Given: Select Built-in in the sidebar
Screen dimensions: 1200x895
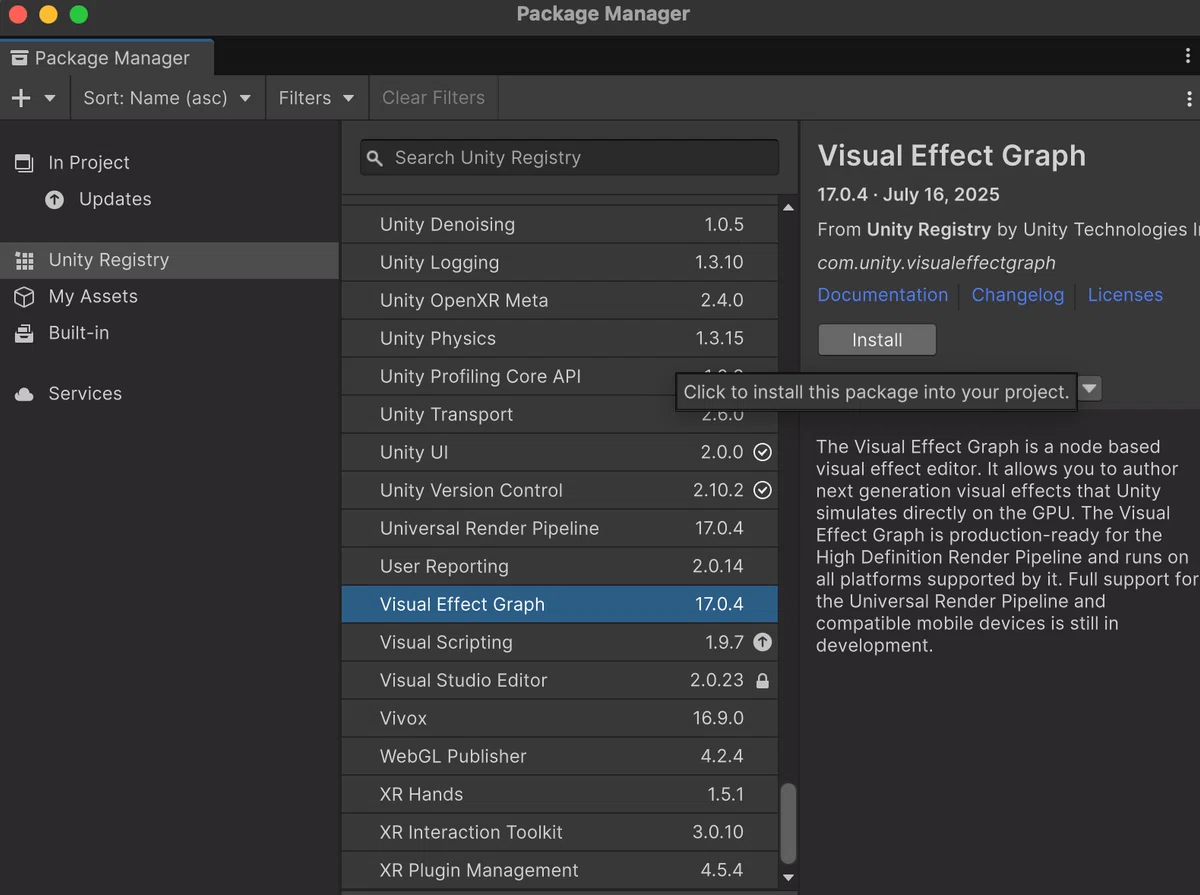Looking at the screenshot, I should pyautogui.click(x=170, y=334).
